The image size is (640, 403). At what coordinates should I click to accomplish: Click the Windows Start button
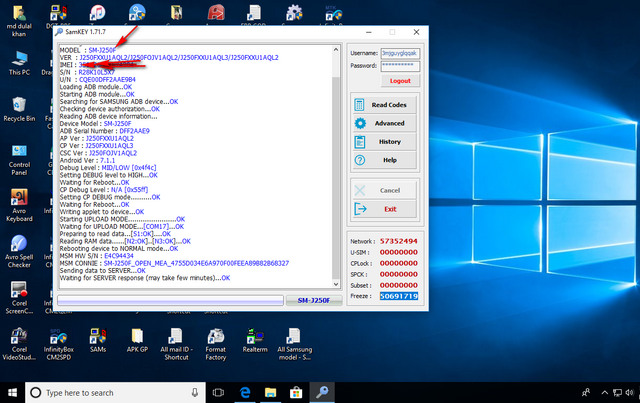click(x=13, y=393)
